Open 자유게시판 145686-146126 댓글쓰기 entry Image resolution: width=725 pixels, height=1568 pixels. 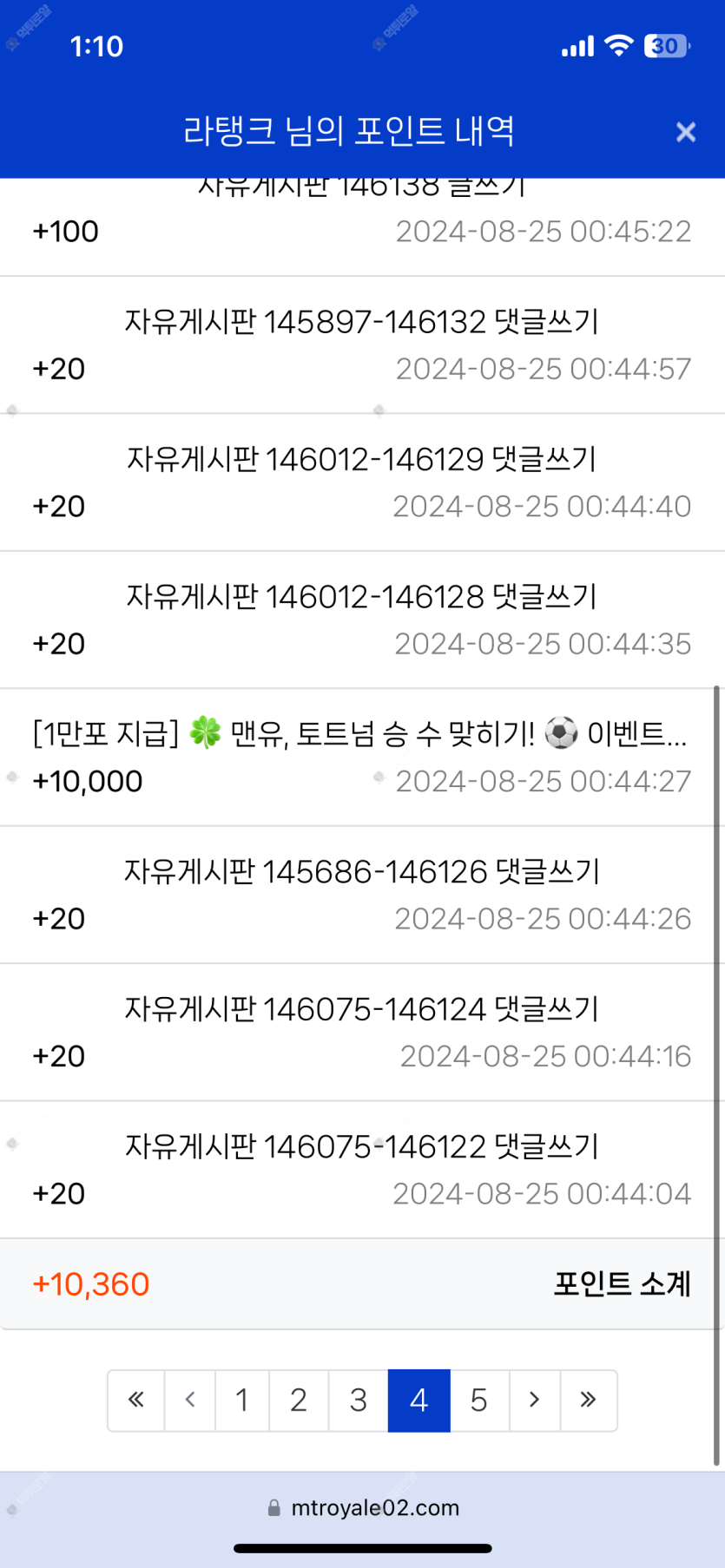pyautogui.click(x=361, y=871)
